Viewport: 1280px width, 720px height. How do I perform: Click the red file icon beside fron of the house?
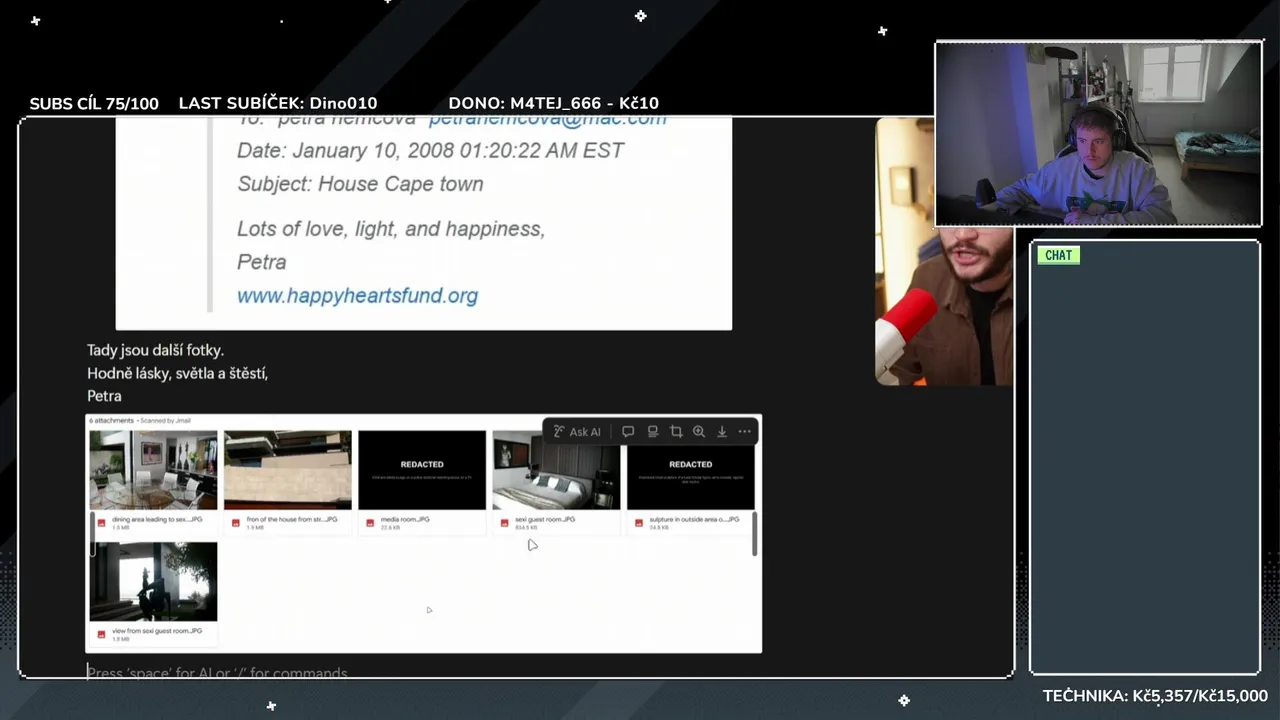click(236, 523)
